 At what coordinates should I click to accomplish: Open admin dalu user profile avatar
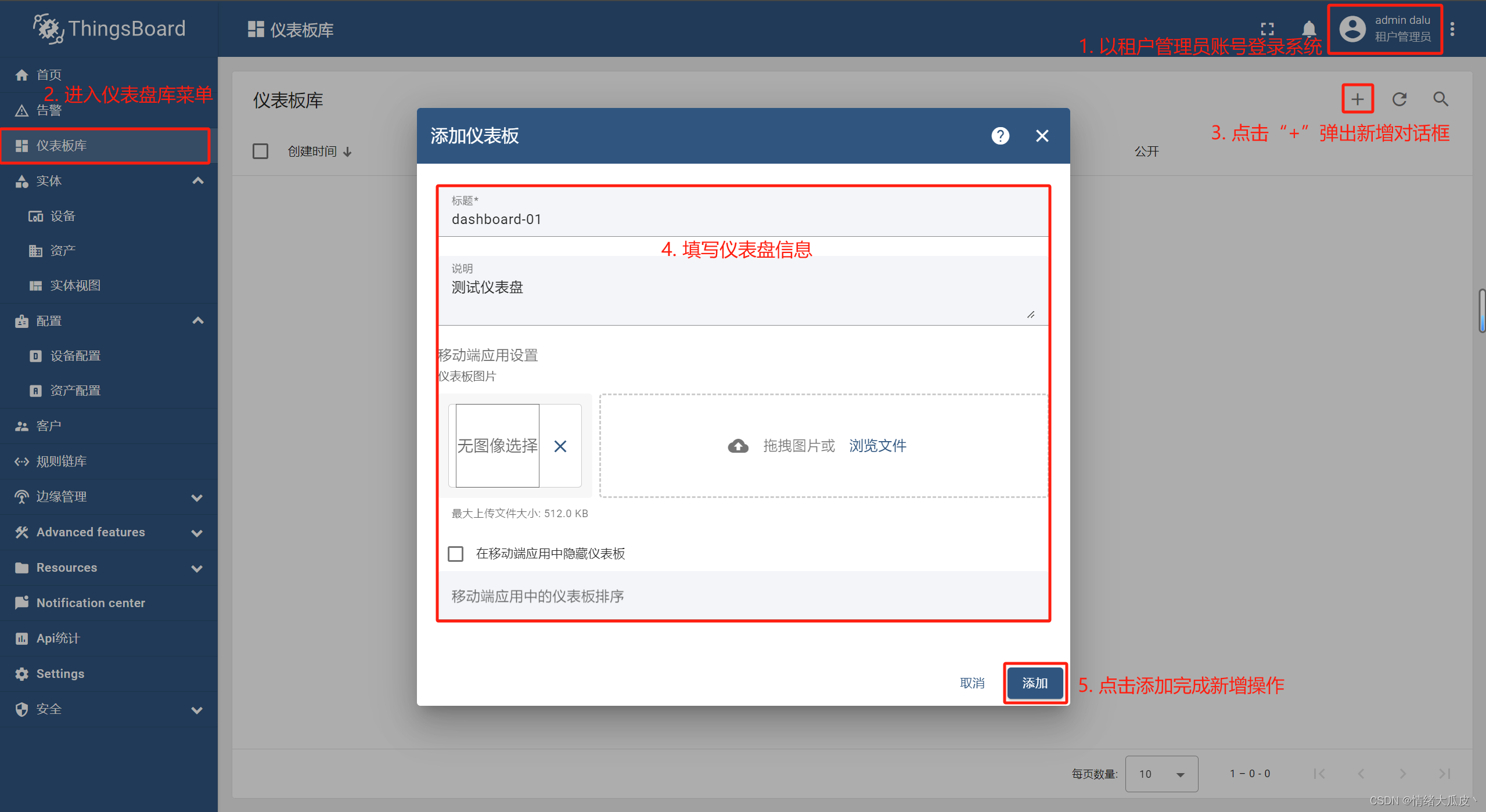(1352, 28)
